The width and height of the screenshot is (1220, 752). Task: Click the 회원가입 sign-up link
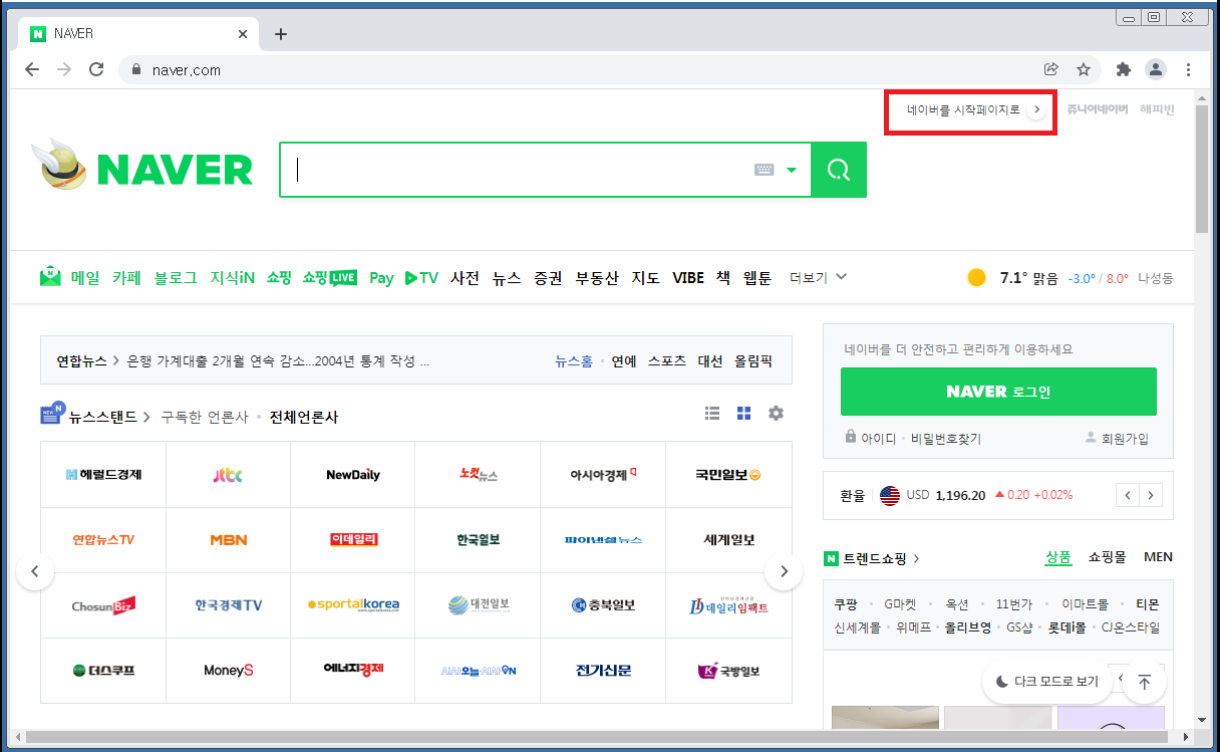(1117, 438)
